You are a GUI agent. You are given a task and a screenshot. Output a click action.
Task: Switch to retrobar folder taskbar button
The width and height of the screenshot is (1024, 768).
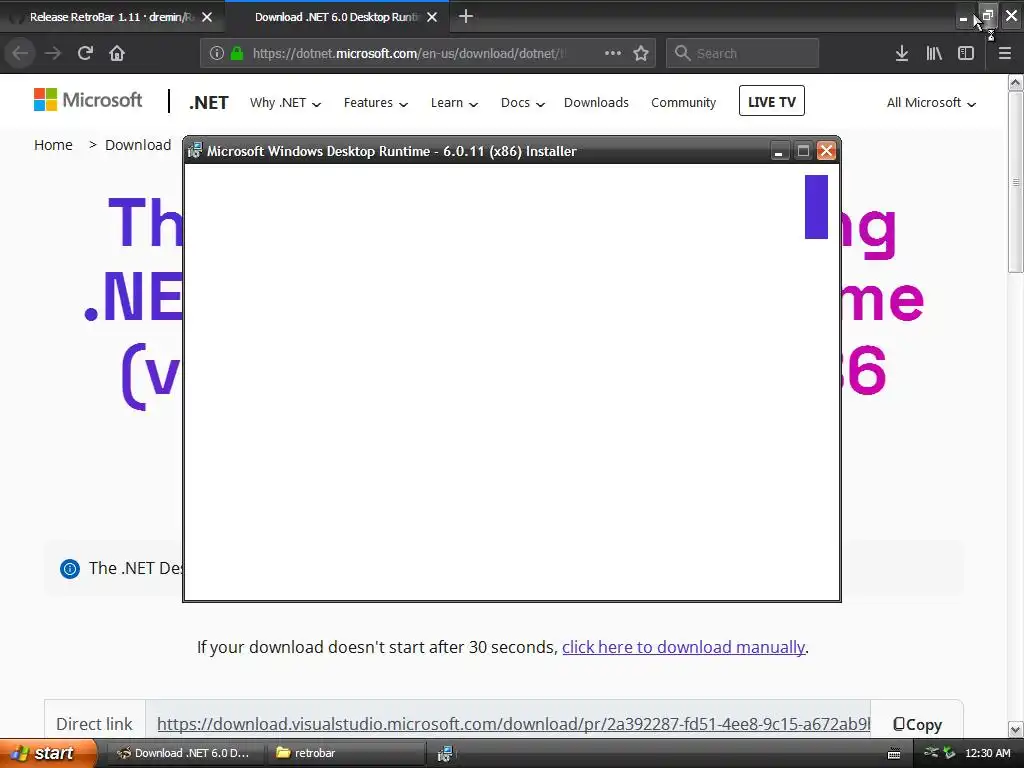pyautogui.click(x=346, y=753)
